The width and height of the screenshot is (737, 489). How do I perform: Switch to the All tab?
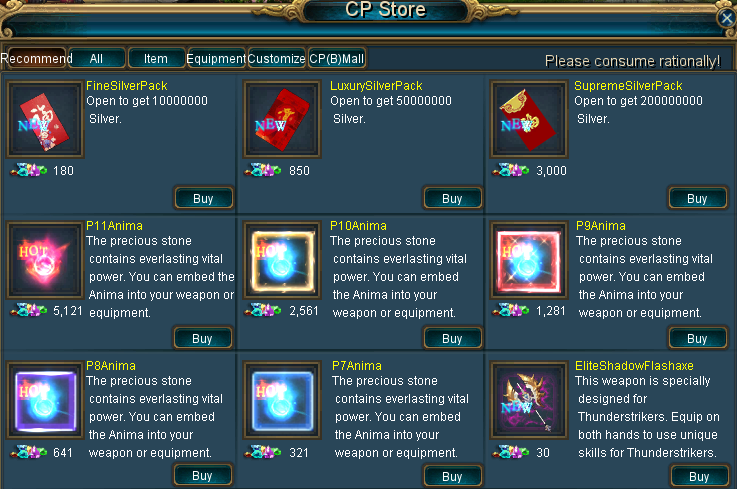tap(97, 58)
